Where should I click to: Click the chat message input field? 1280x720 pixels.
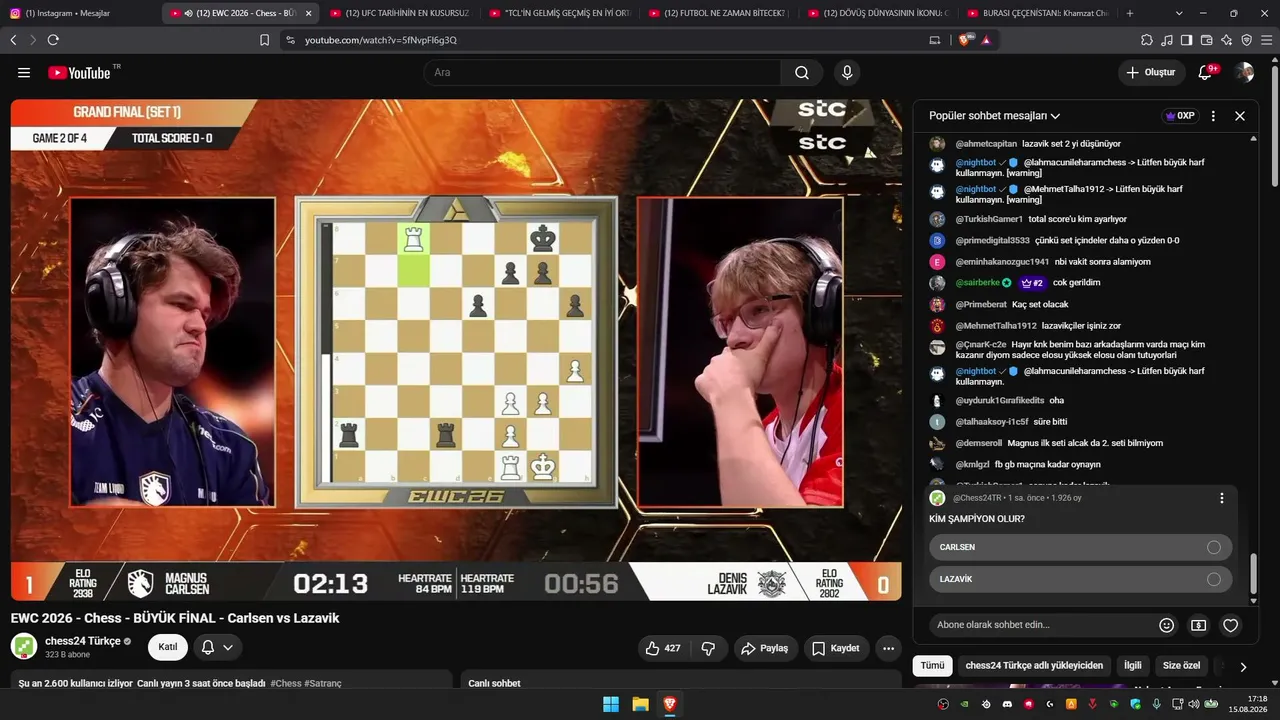1040,625
